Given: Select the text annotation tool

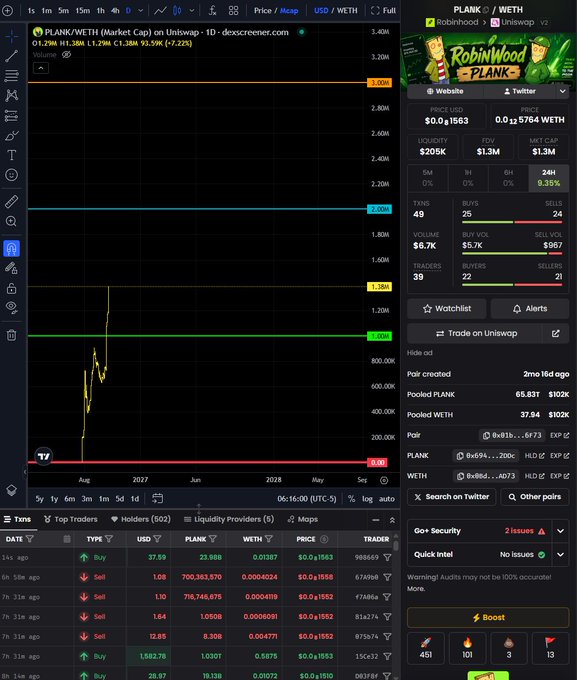Looking at the screenshot, I should pos(12,155).
